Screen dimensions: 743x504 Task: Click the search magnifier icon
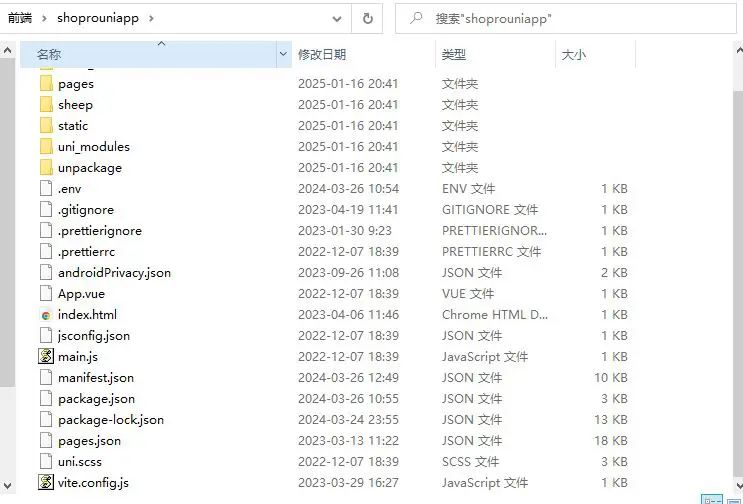point(416,18)
